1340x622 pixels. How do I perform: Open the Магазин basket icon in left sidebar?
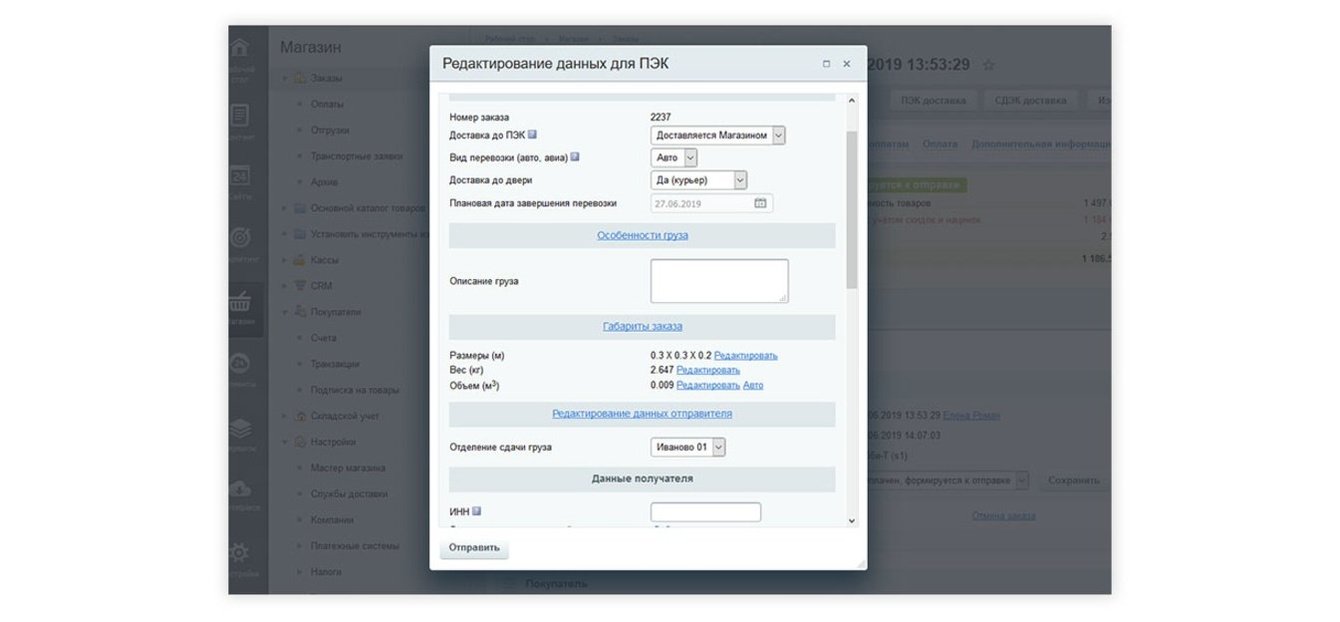point(240,303)
